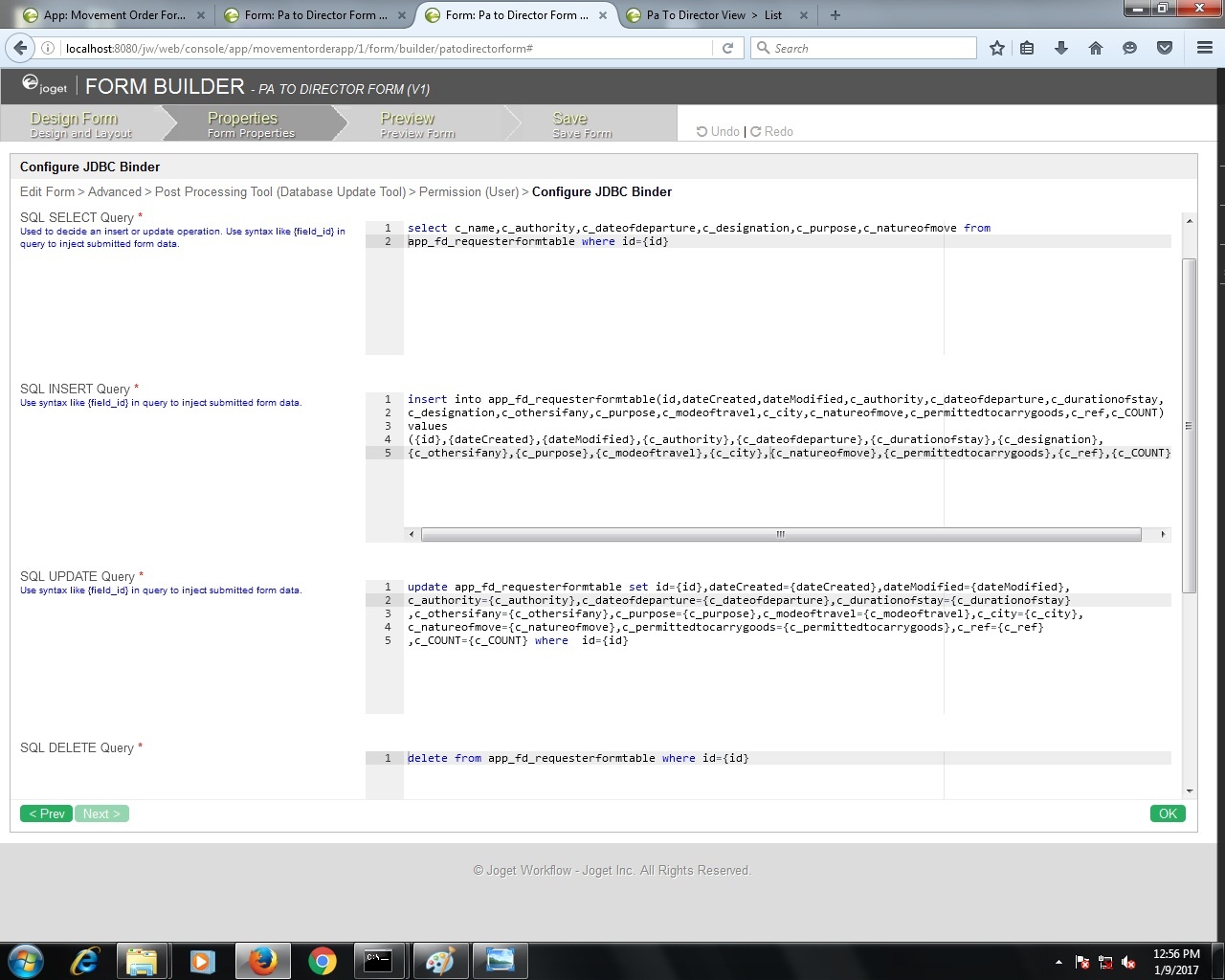Open the media player taskbar icon
Viewport: 1225px width, 980px height.
[202, 961]
